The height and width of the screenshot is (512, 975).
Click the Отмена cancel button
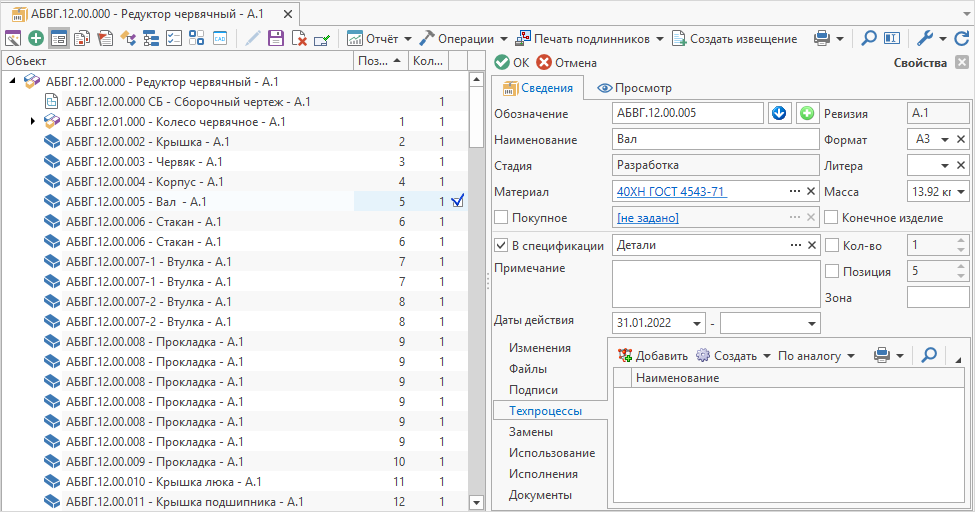(566, 62)
